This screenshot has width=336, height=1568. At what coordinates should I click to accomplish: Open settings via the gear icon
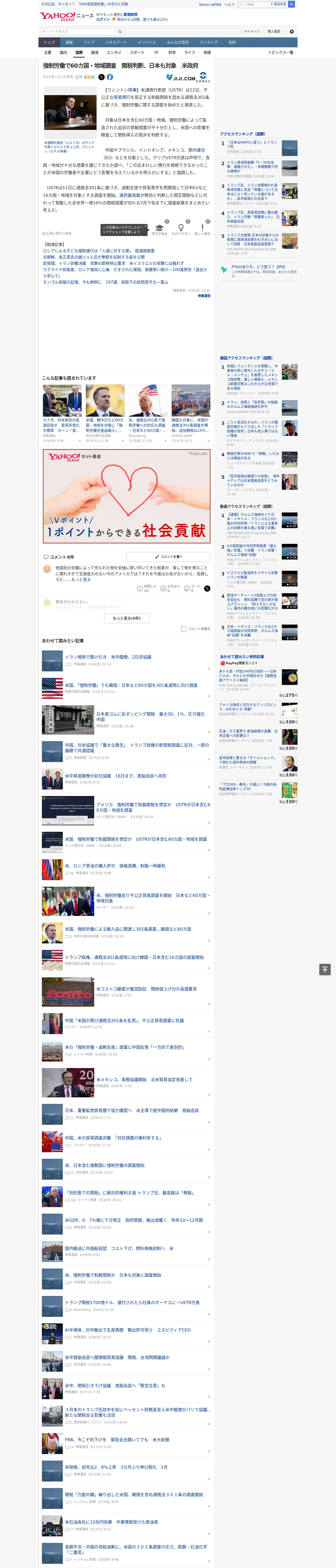[x=292, y=32]
